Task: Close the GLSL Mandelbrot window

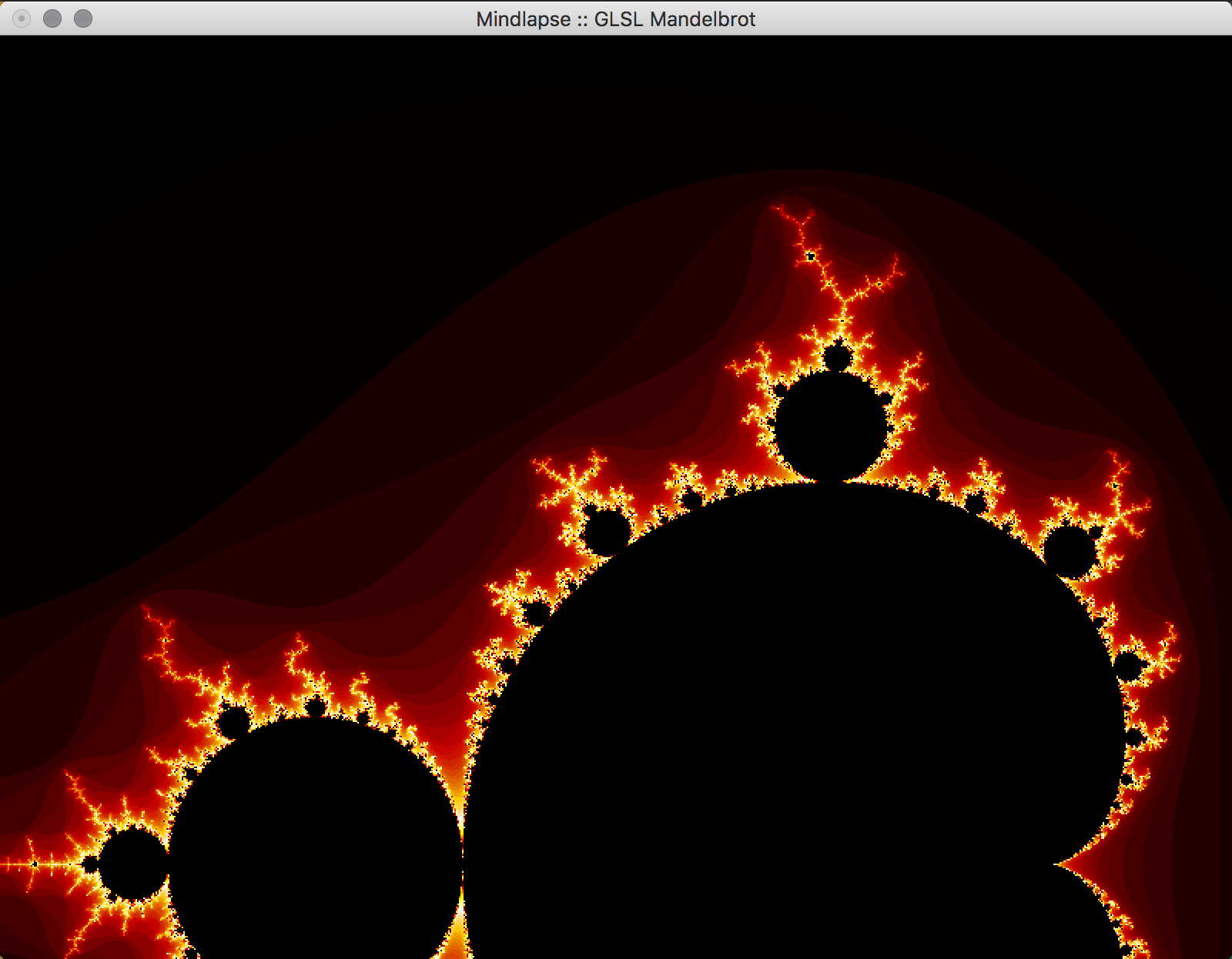Action: (22, 18)
